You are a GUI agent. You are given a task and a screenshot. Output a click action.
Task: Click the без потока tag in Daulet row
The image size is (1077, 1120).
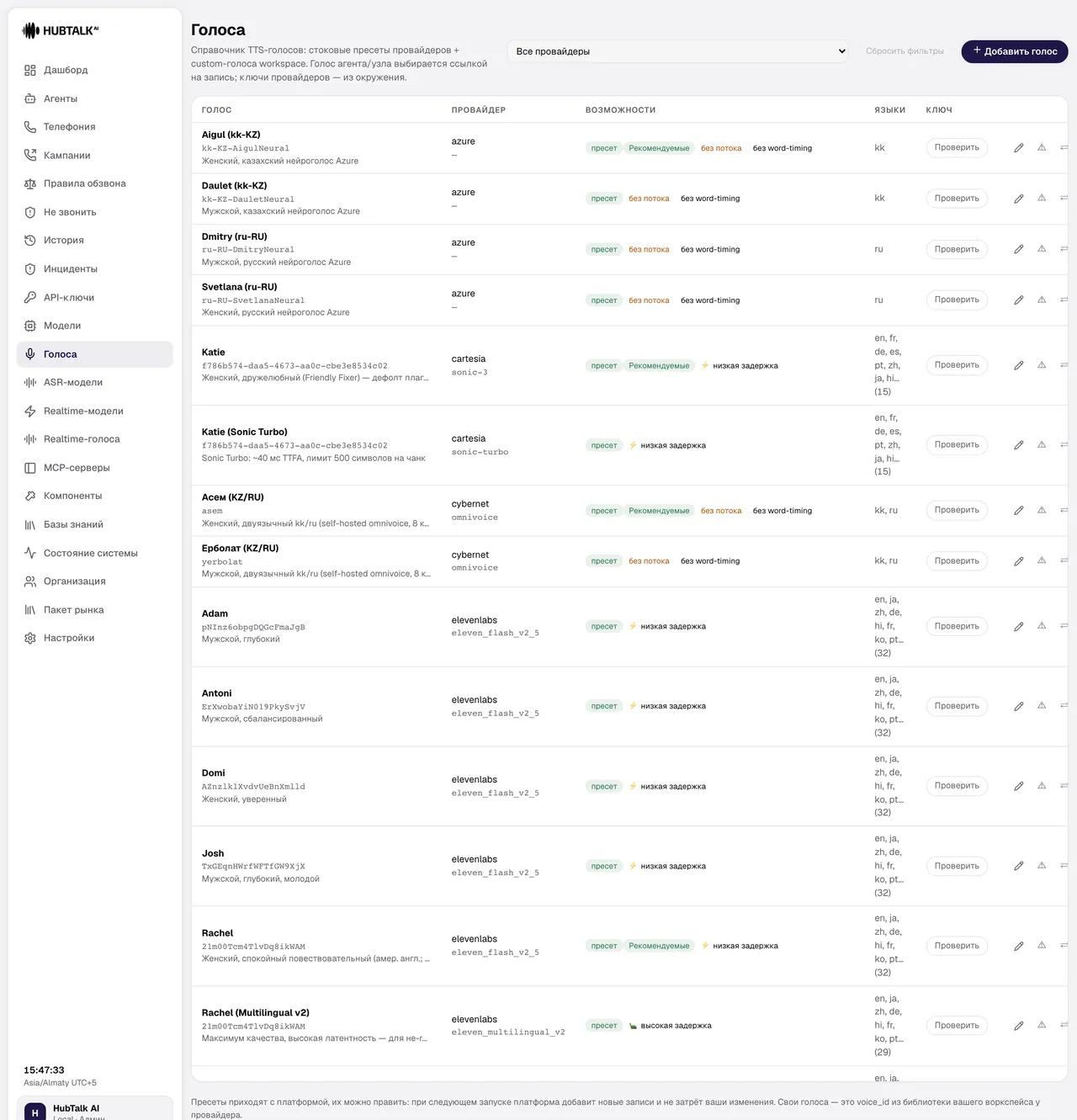[650, 199]
